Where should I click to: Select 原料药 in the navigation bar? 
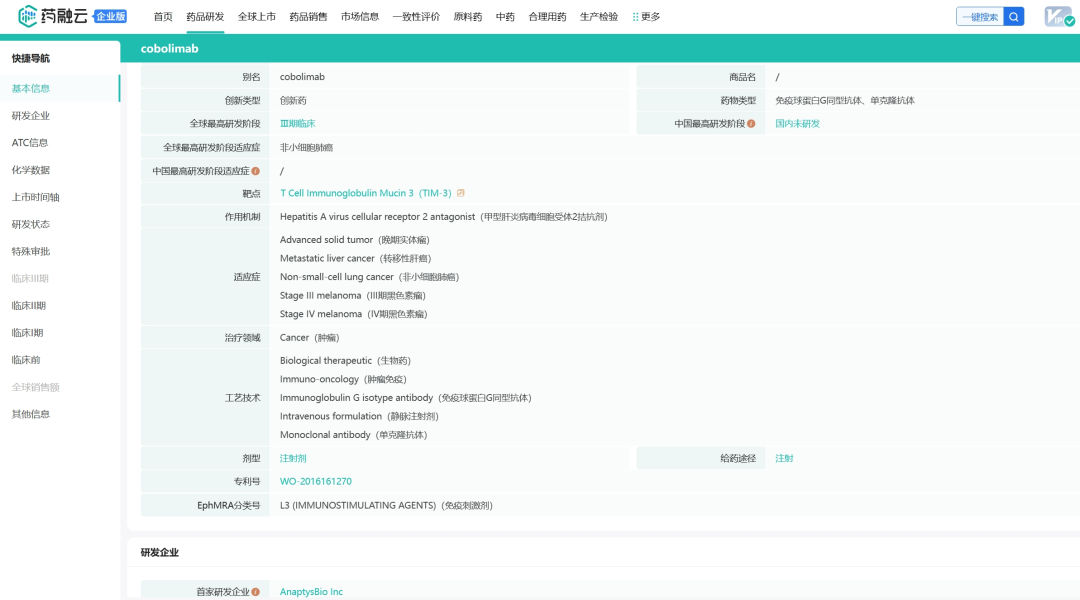pyautogui.click(x=468, y=17)
